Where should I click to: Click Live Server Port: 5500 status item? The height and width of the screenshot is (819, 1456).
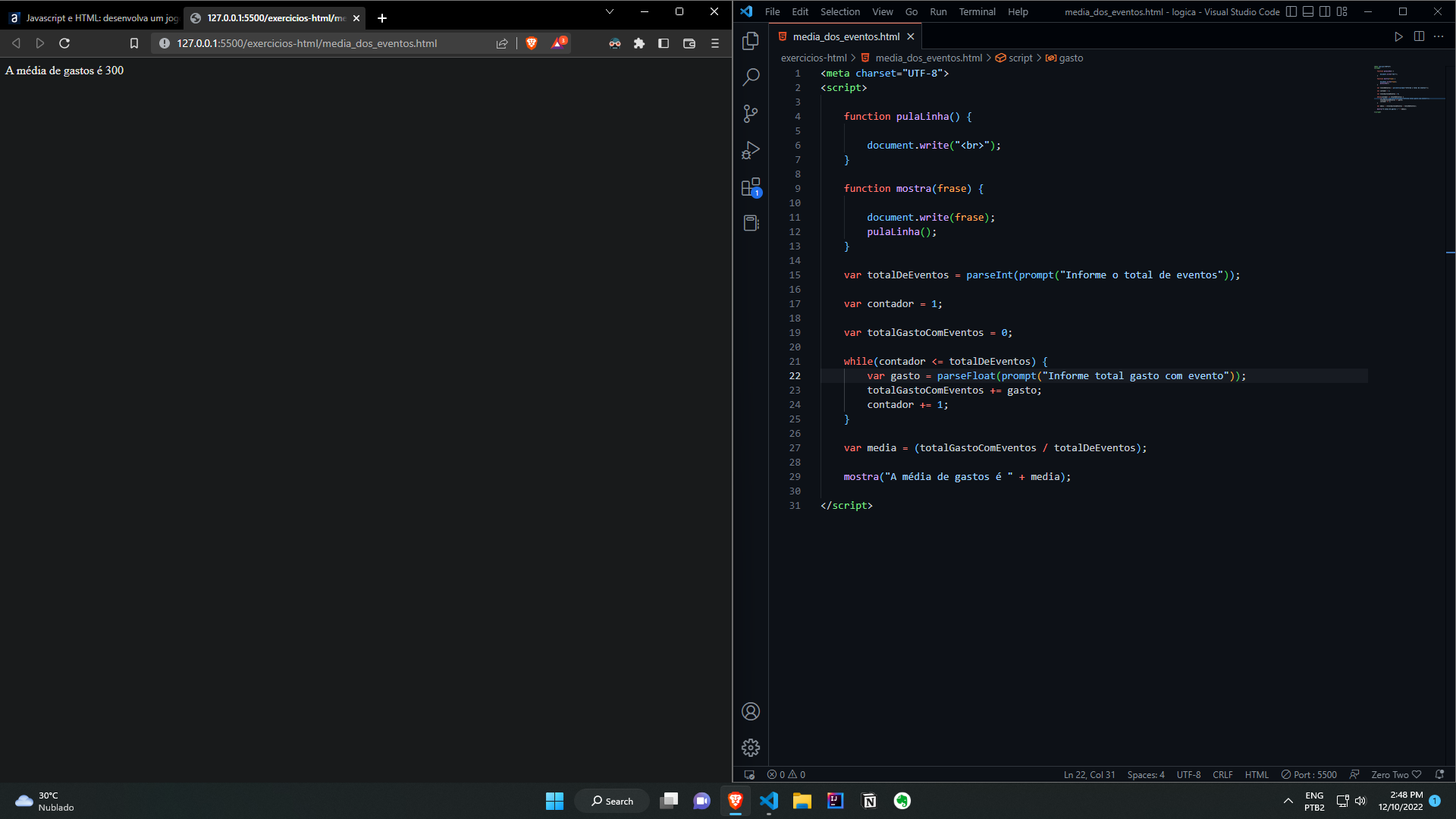[x=1309, y=774]
